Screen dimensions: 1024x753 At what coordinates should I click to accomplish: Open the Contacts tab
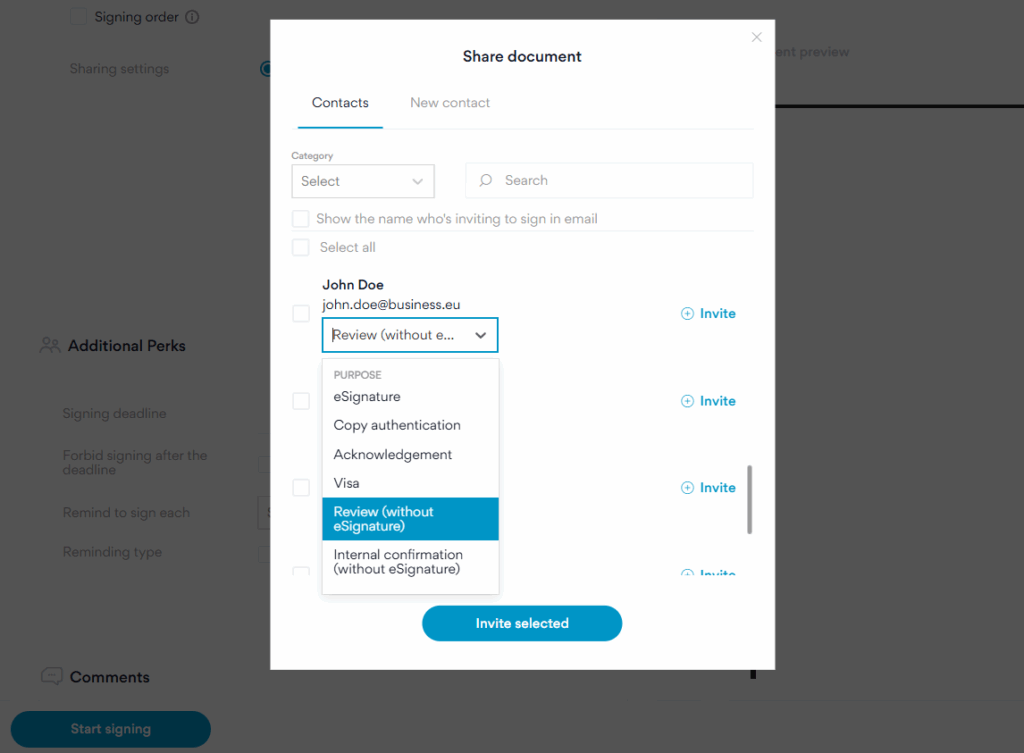coord(340,103)
